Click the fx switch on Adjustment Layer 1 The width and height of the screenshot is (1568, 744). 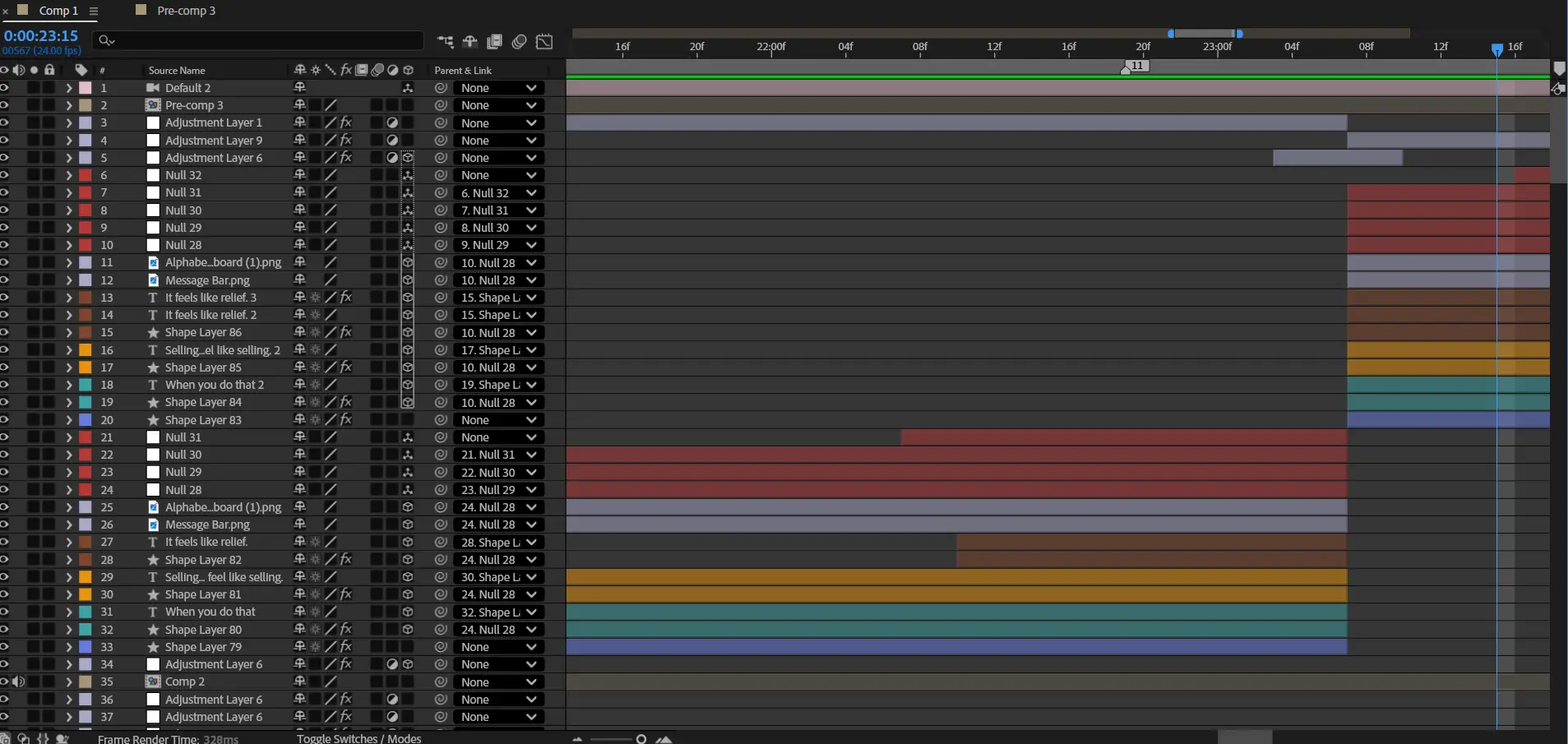click(346, 122)
